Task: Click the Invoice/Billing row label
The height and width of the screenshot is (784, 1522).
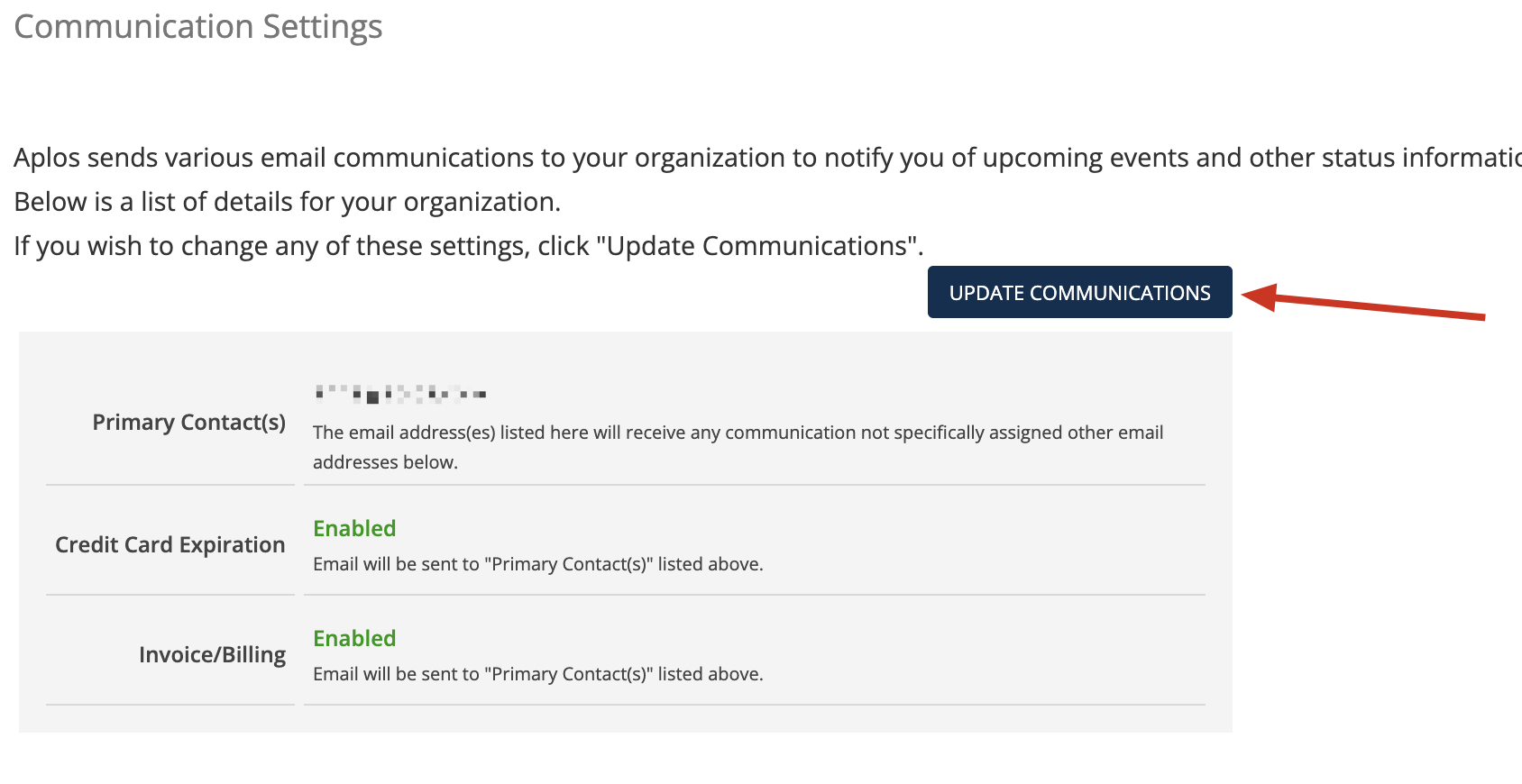Action: pos(212,654)
